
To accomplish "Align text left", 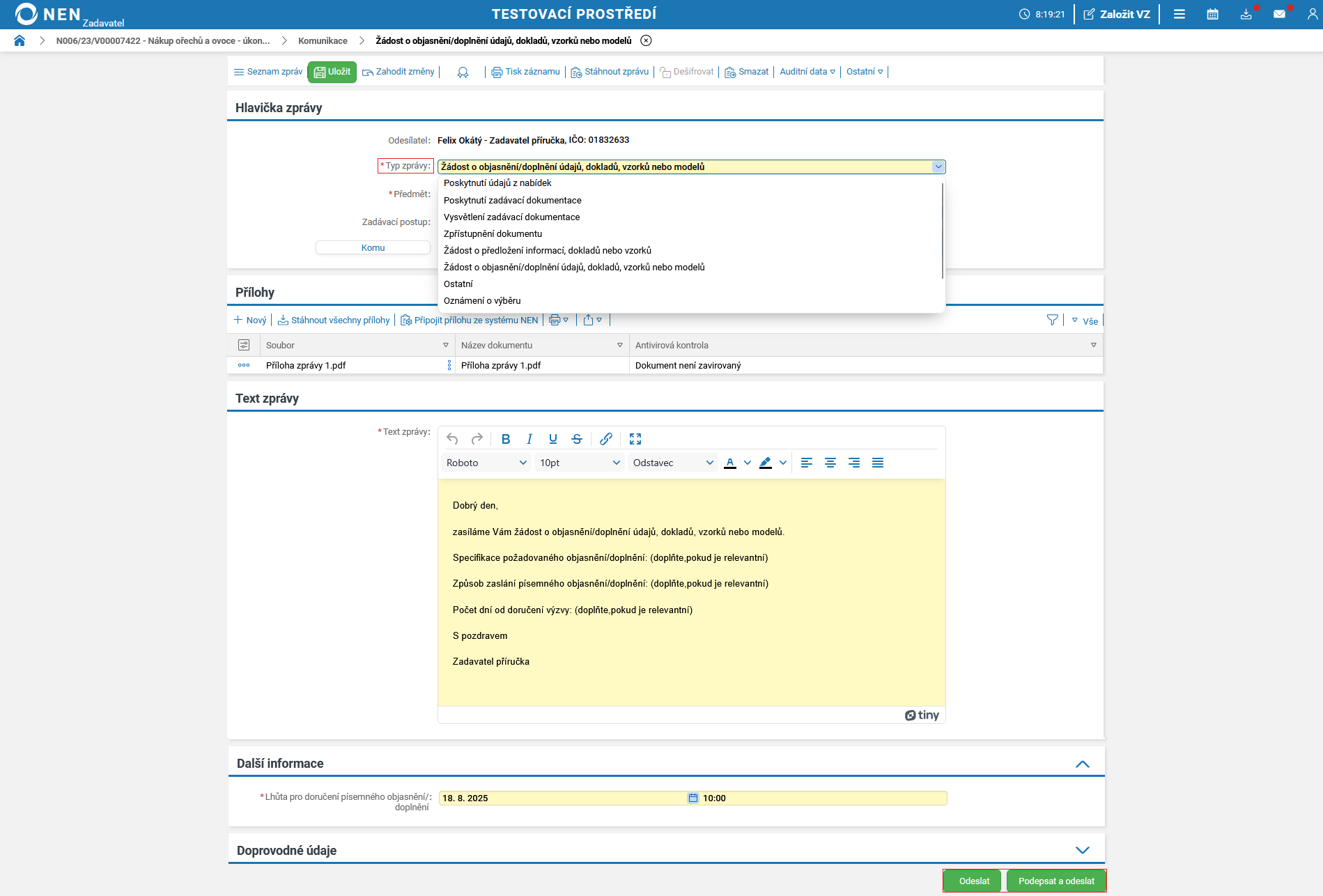I will 807,463.
